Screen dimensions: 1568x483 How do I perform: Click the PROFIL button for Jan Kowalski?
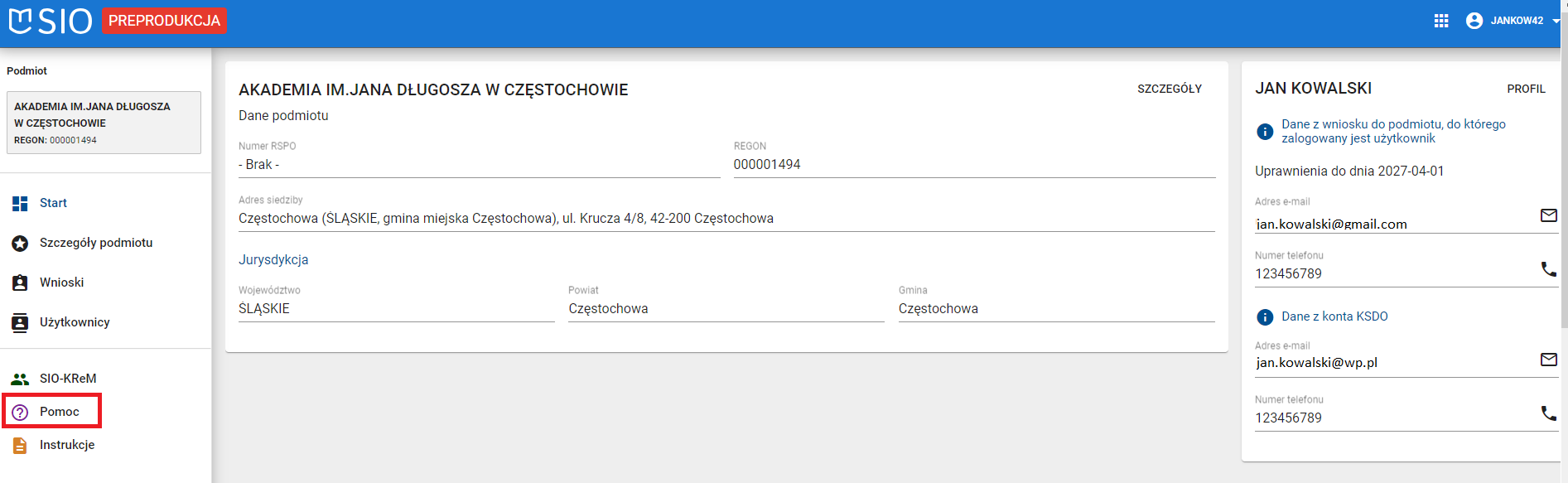pyautogui.click(x=1526, y=89)
